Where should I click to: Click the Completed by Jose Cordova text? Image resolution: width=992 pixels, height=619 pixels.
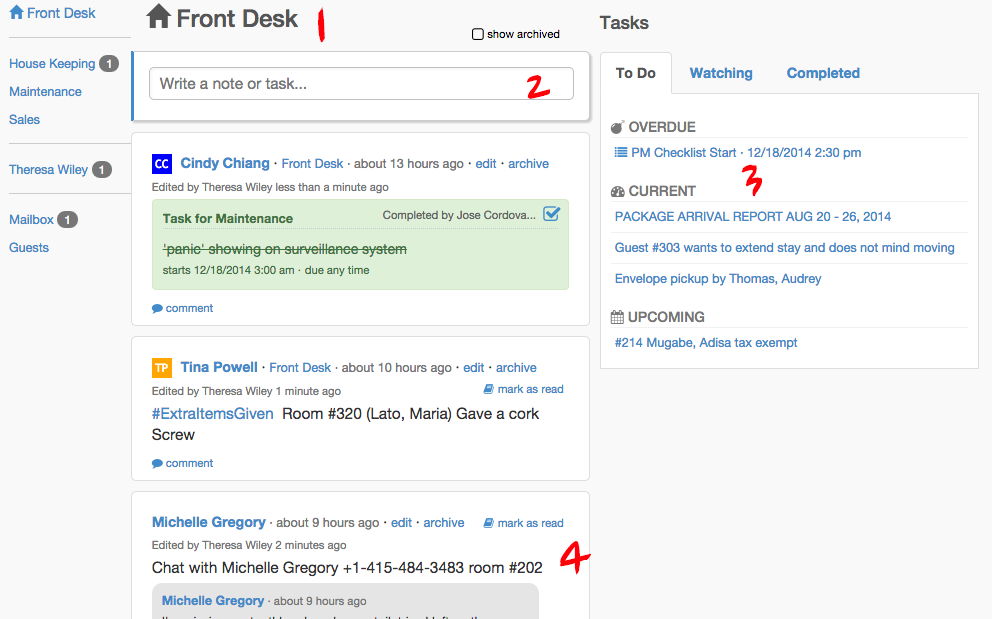click(x=459, y=215)
